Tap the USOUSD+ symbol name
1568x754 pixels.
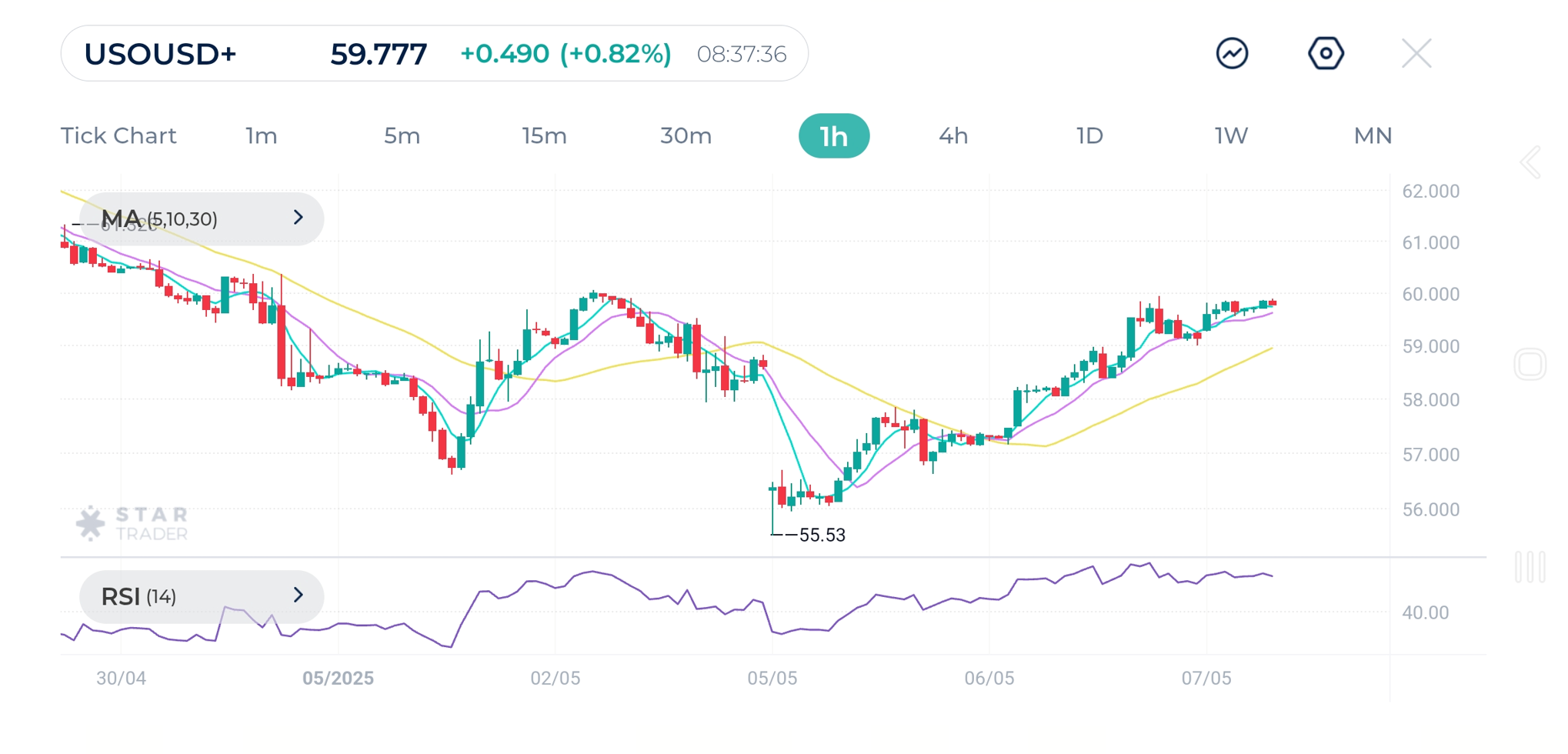[x=160, y=54]
